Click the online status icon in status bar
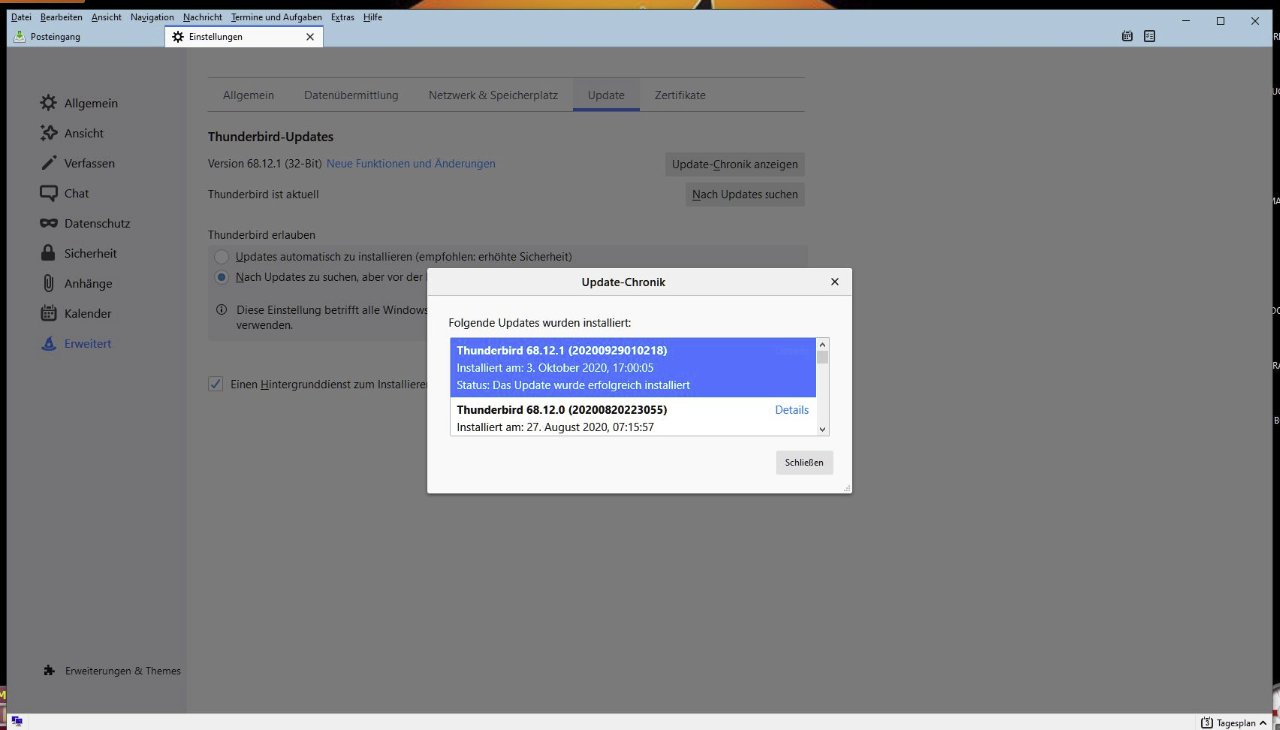Screen dimensions: 1280x730 click(17, 721)
